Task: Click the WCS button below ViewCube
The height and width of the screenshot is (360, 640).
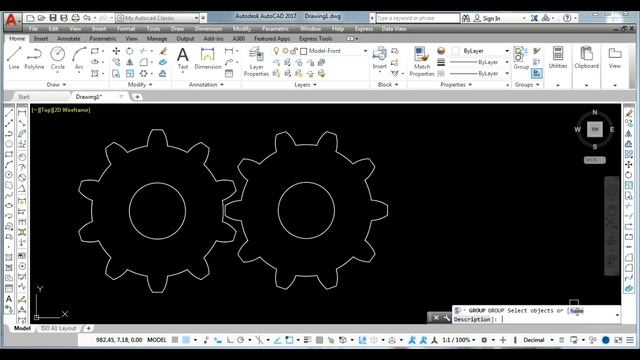Action: click(595, 160)
